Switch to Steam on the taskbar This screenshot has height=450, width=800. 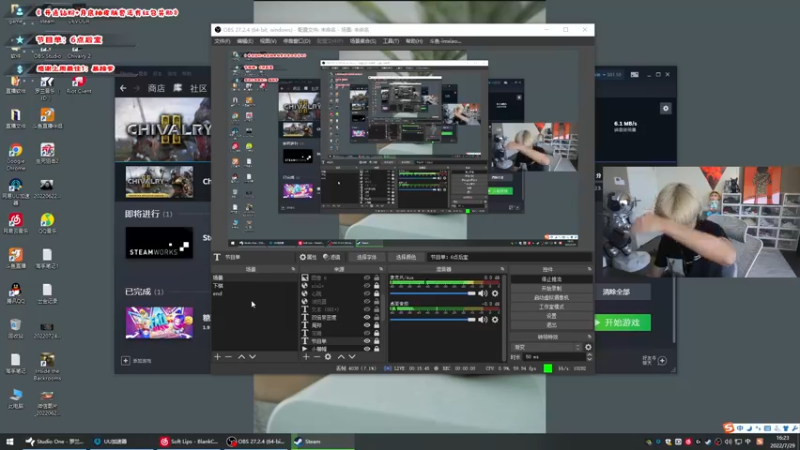pyautogui.click(x=321, y=441)
